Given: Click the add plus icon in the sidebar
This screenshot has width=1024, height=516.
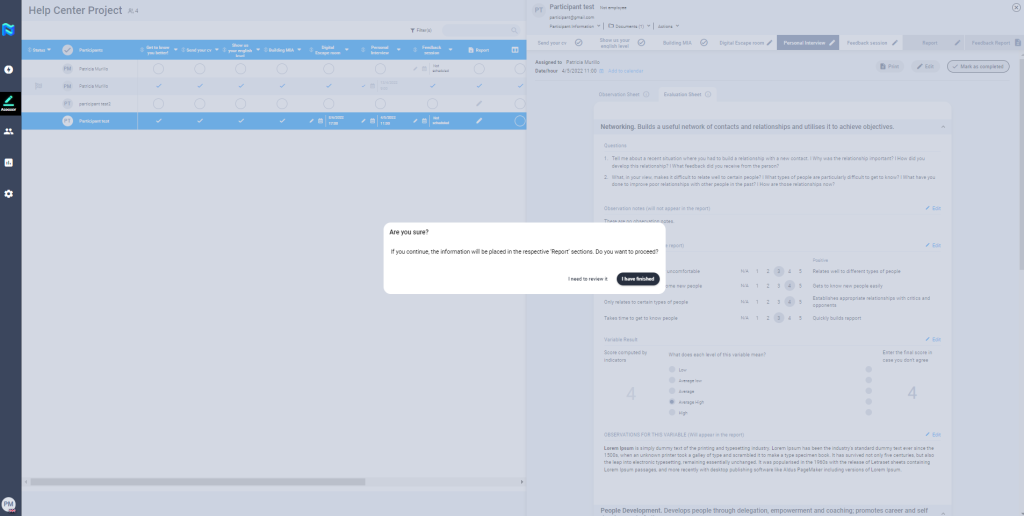Looking at the screenshot, I should (9, 70).
